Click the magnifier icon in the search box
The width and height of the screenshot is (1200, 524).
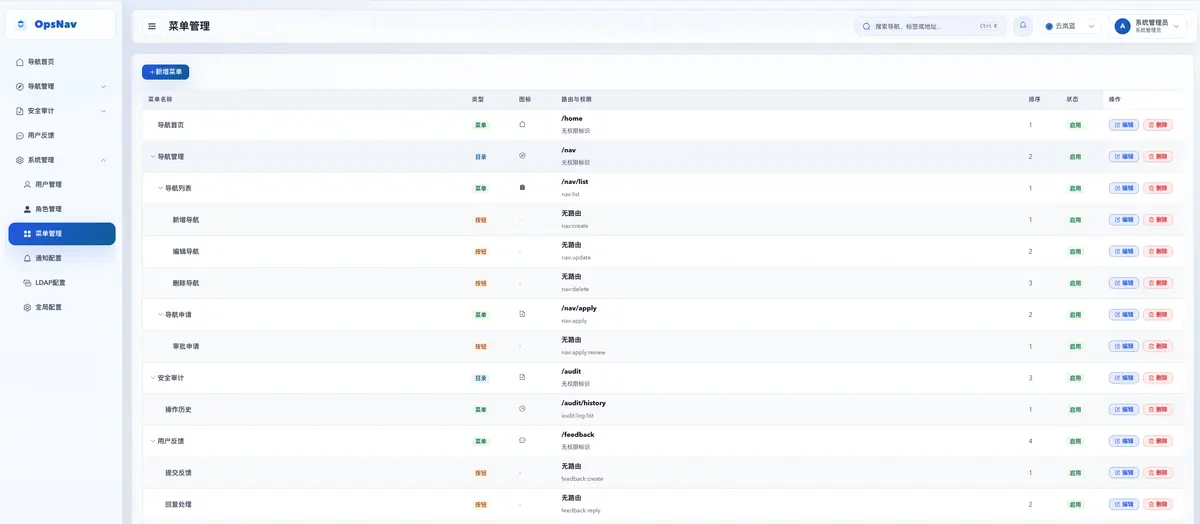866,26
